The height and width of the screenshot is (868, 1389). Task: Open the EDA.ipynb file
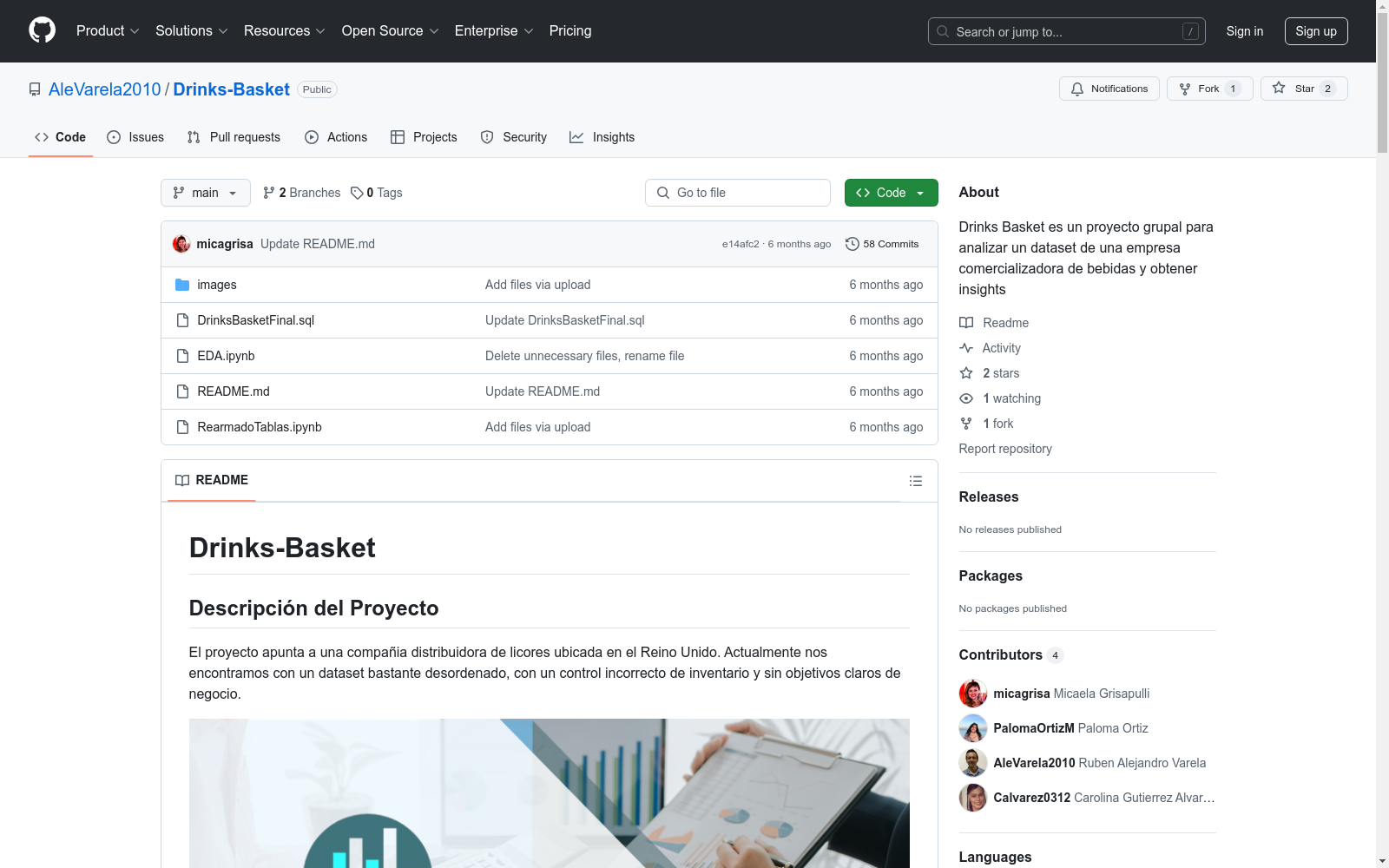[x=226, y=356]
